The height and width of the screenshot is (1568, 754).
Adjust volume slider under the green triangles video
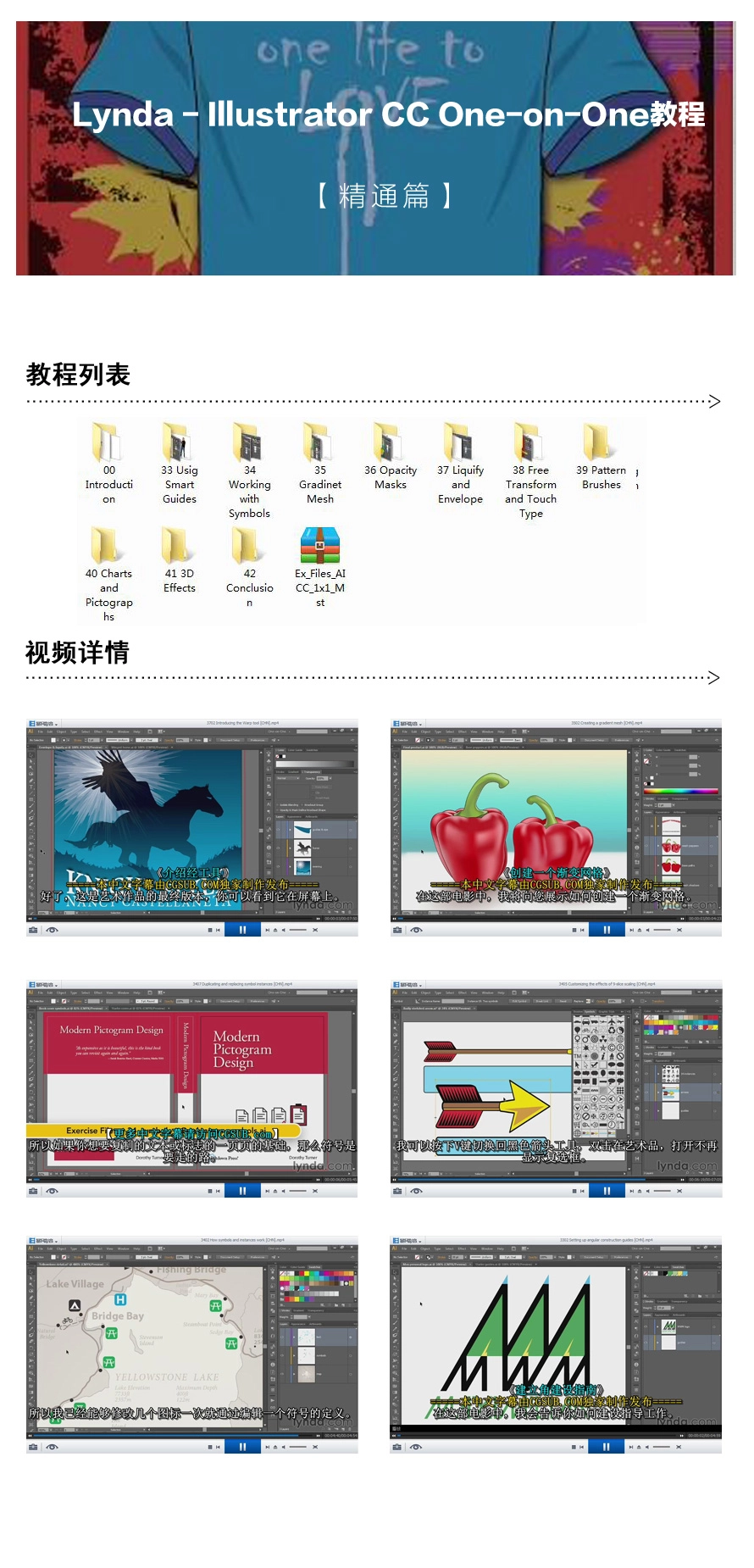pos(663,1447)
